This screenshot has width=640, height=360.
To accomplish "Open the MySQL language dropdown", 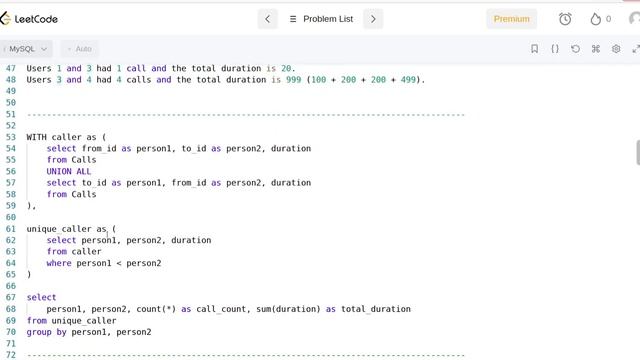I will (26, 49).
